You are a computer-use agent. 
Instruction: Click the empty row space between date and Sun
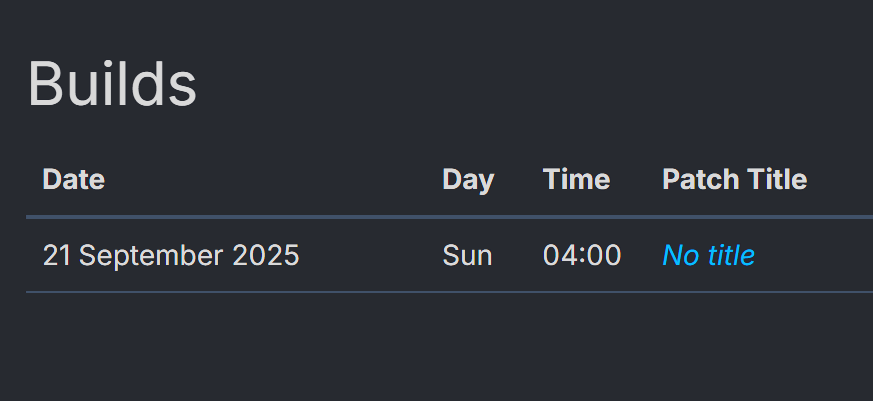click(371, 256)
